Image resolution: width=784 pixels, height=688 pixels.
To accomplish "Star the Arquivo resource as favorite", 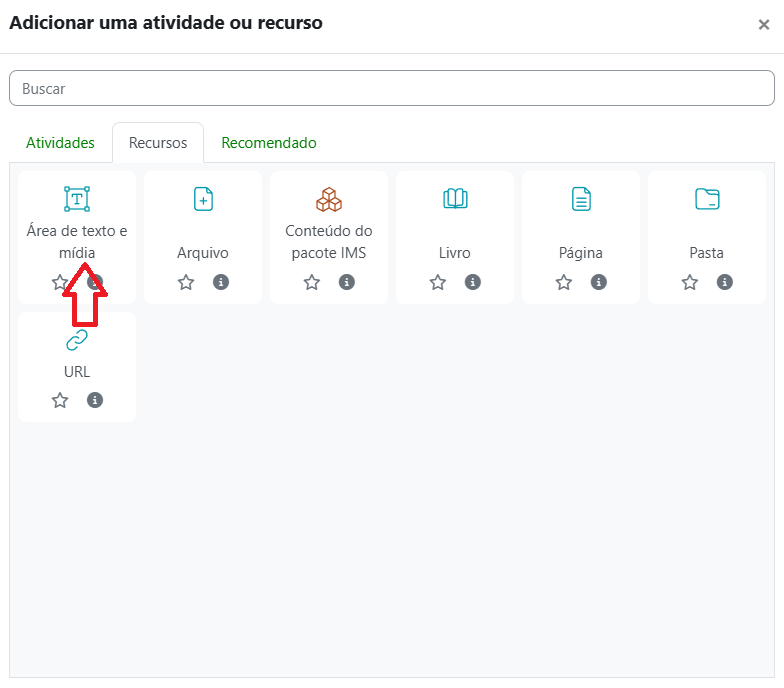I will [x=186, y=283].
